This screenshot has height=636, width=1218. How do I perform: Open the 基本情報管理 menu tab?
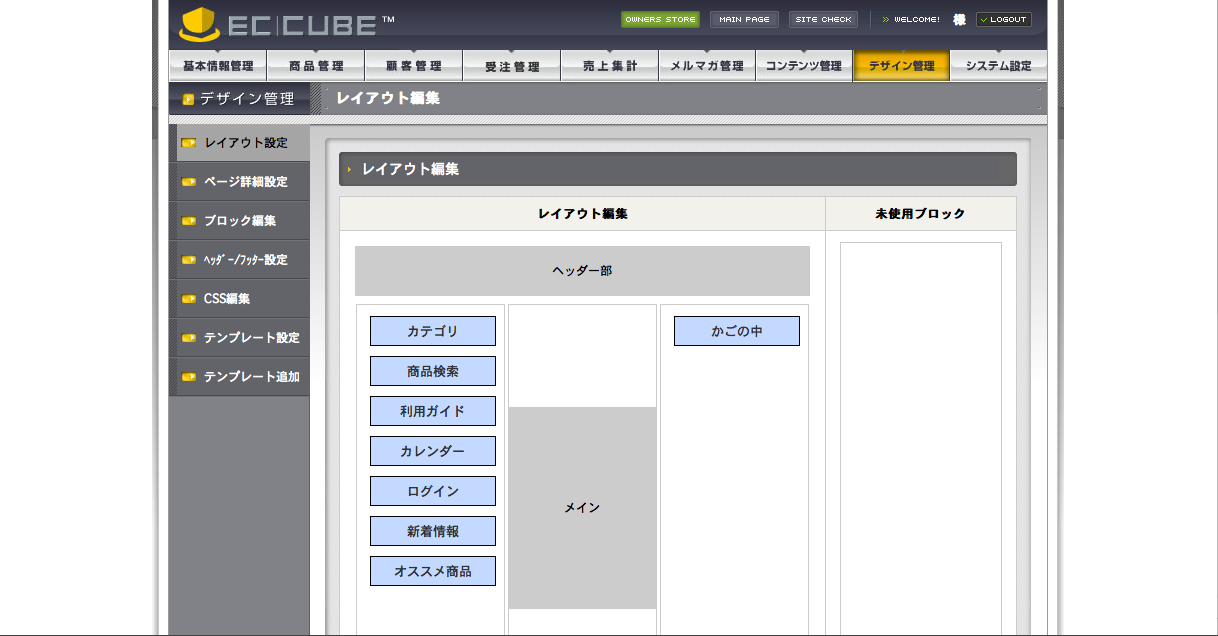218,66
